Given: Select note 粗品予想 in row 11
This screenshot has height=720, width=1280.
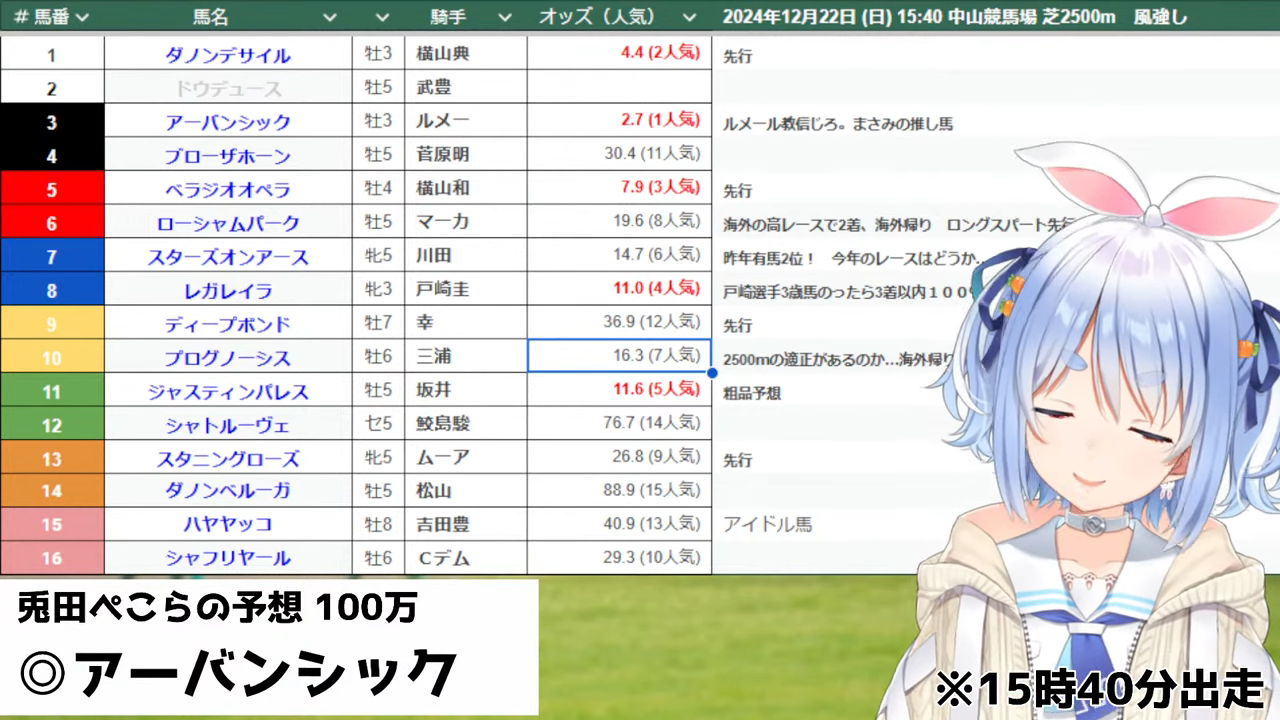Looking at the screenshot, I should click(752, 393).
